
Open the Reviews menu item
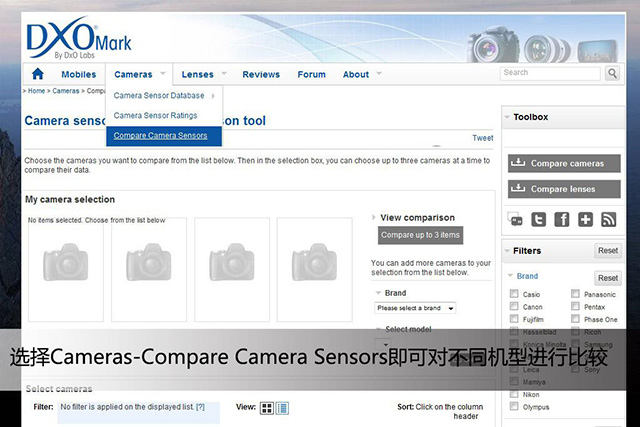point(261,74)
